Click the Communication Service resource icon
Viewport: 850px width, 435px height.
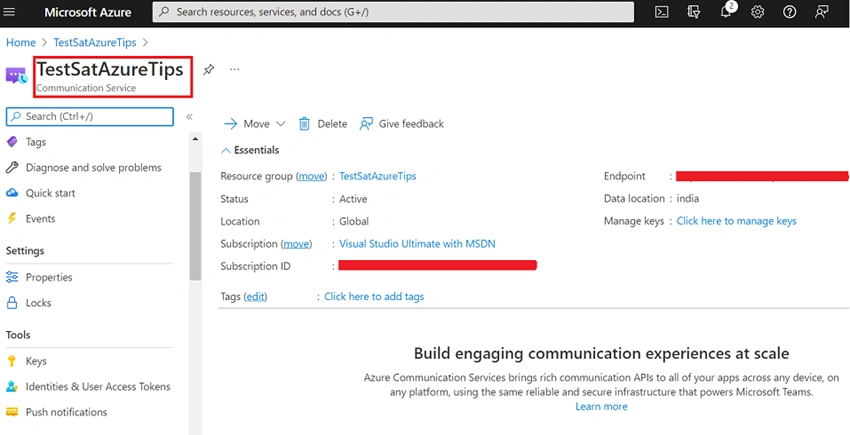coord(16,76)
